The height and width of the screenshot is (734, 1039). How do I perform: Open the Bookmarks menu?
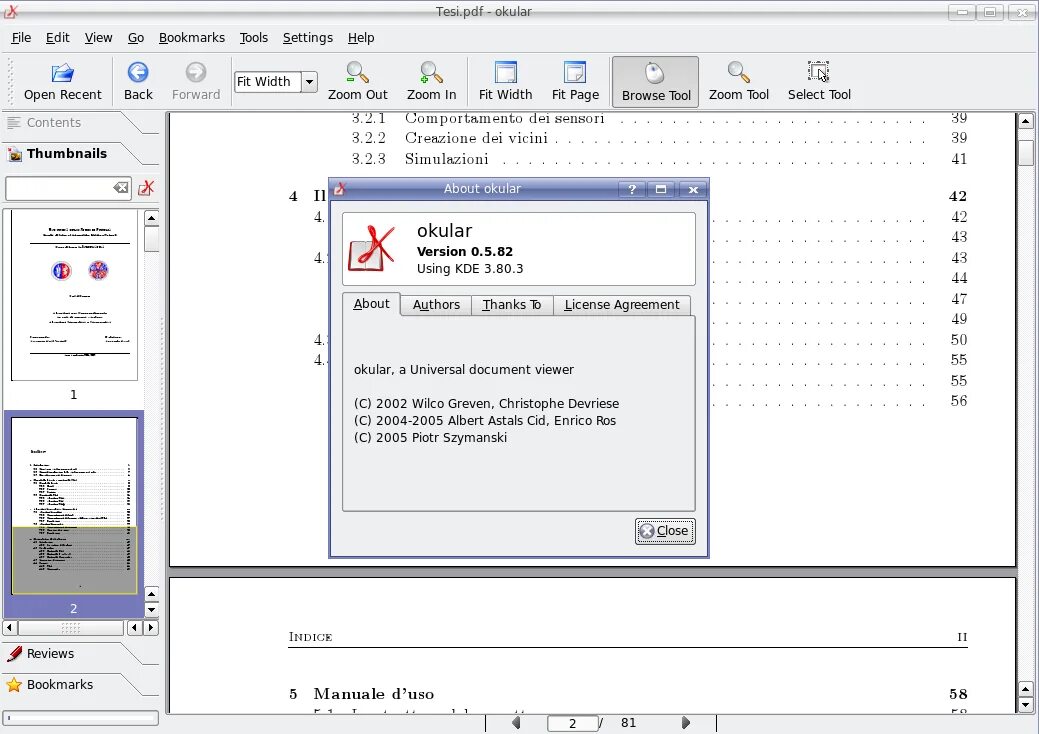191,38
